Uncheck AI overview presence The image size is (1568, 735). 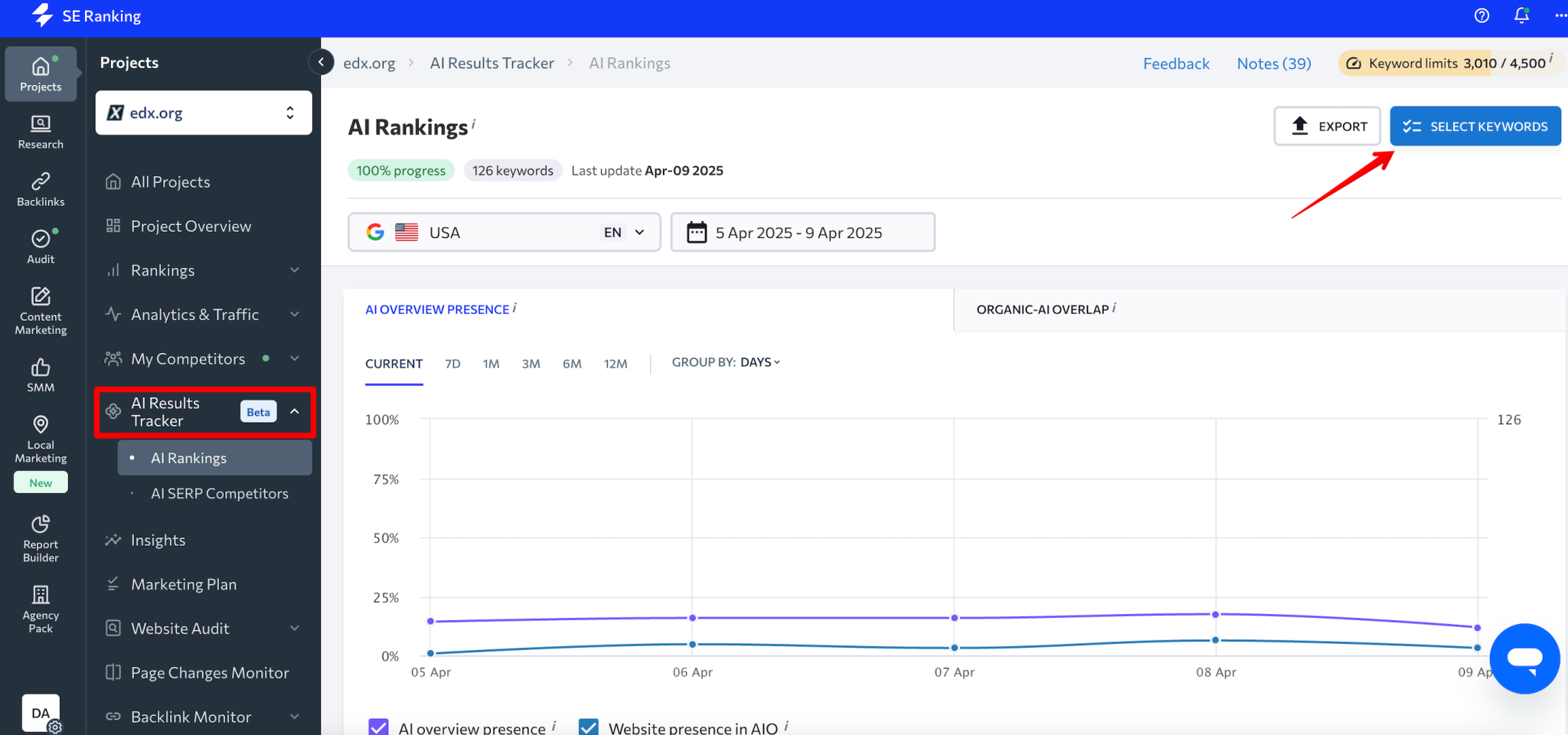[379, 727]
